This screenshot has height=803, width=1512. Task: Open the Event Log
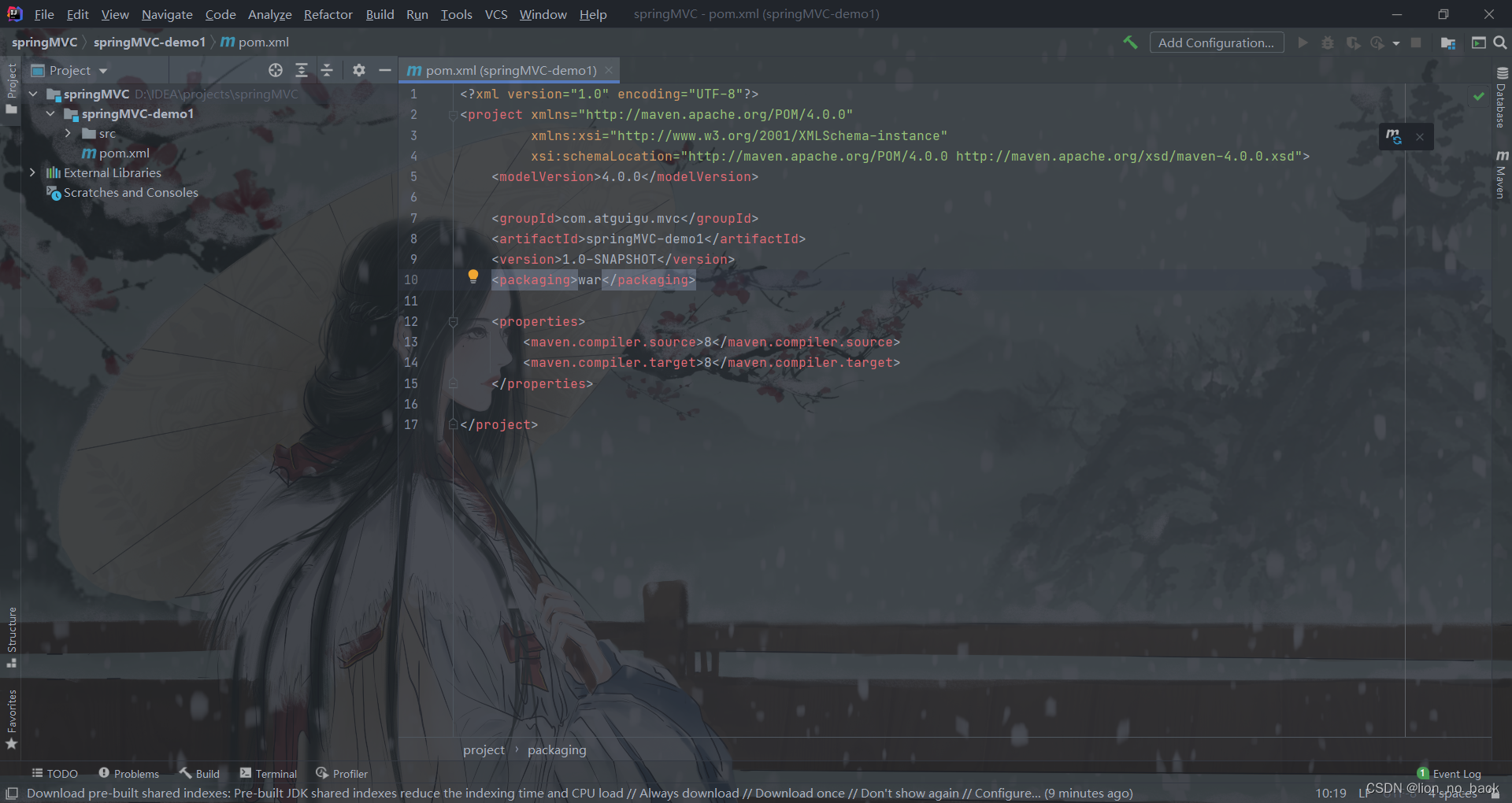[1449, 774]
